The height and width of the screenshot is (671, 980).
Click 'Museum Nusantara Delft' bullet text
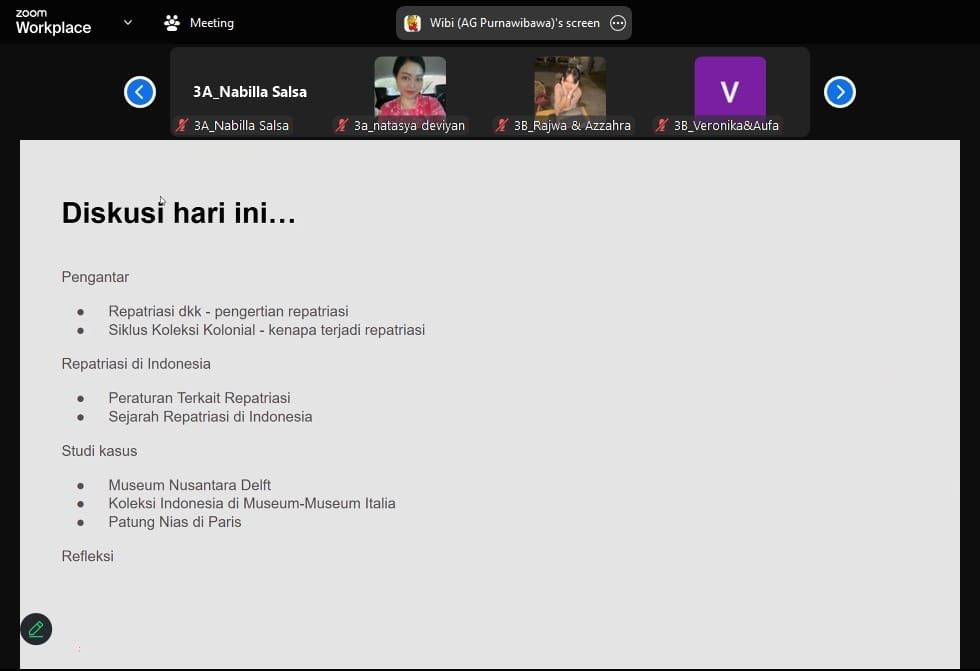(x=190, y=485)
